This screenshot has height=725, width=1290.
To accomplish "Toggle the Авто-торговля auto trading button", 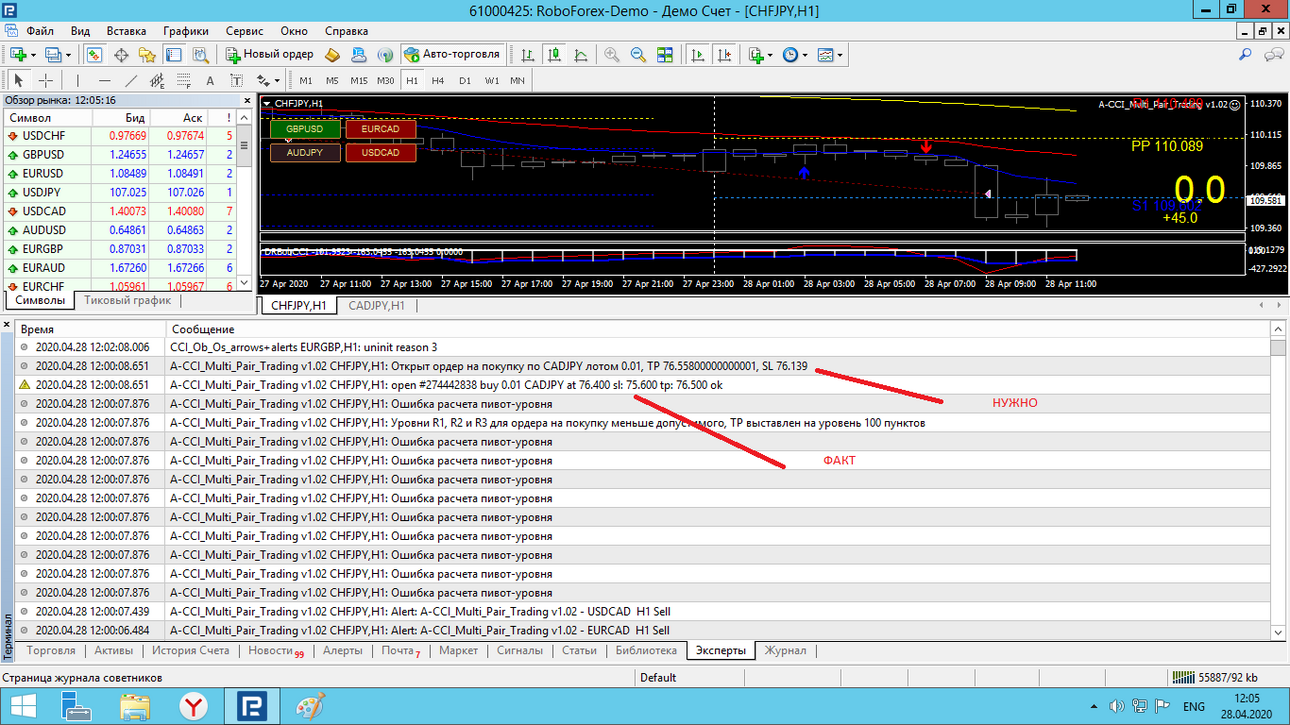I will 451,54.
